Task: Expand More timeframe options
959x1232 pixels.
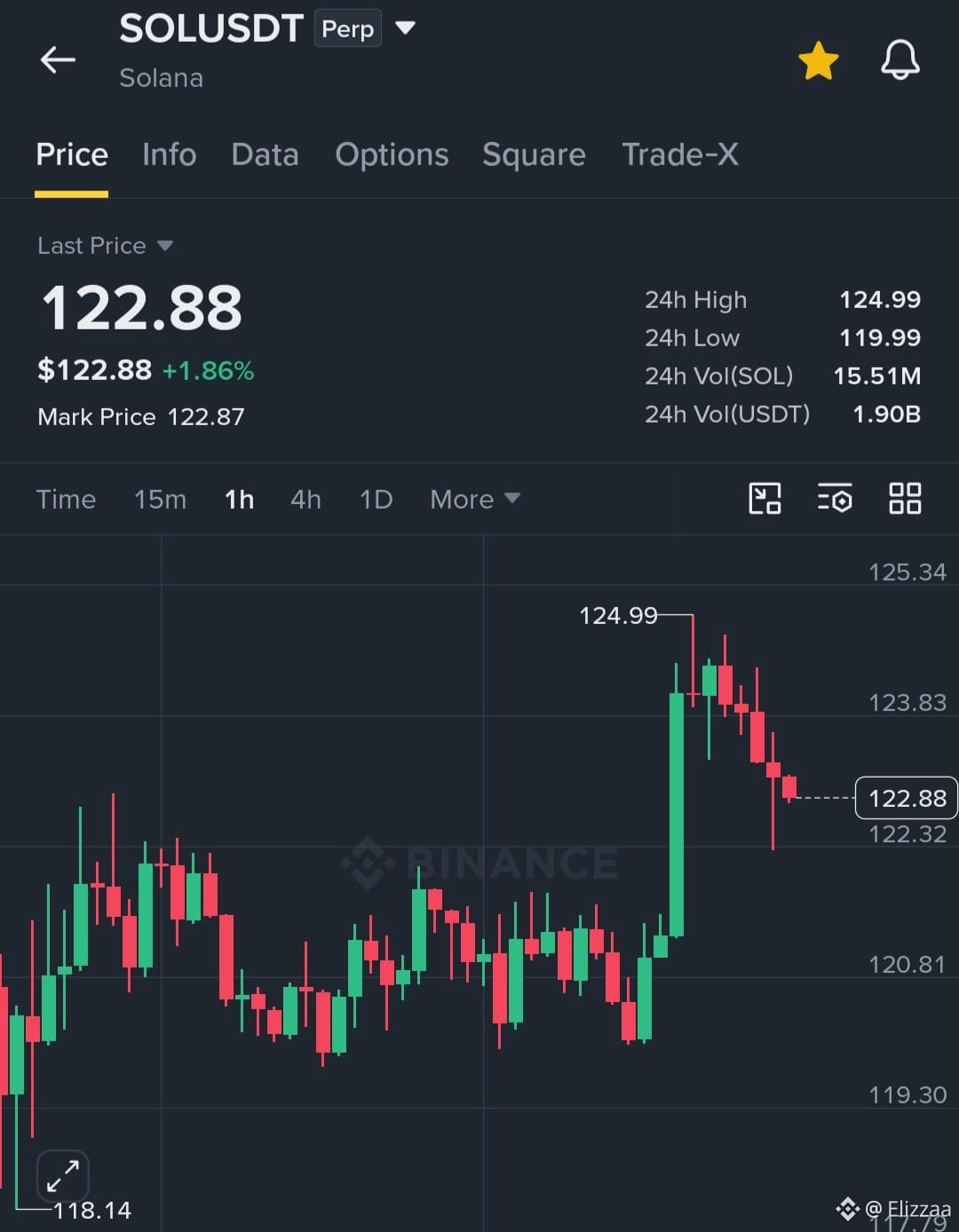Action: (474, 499)
